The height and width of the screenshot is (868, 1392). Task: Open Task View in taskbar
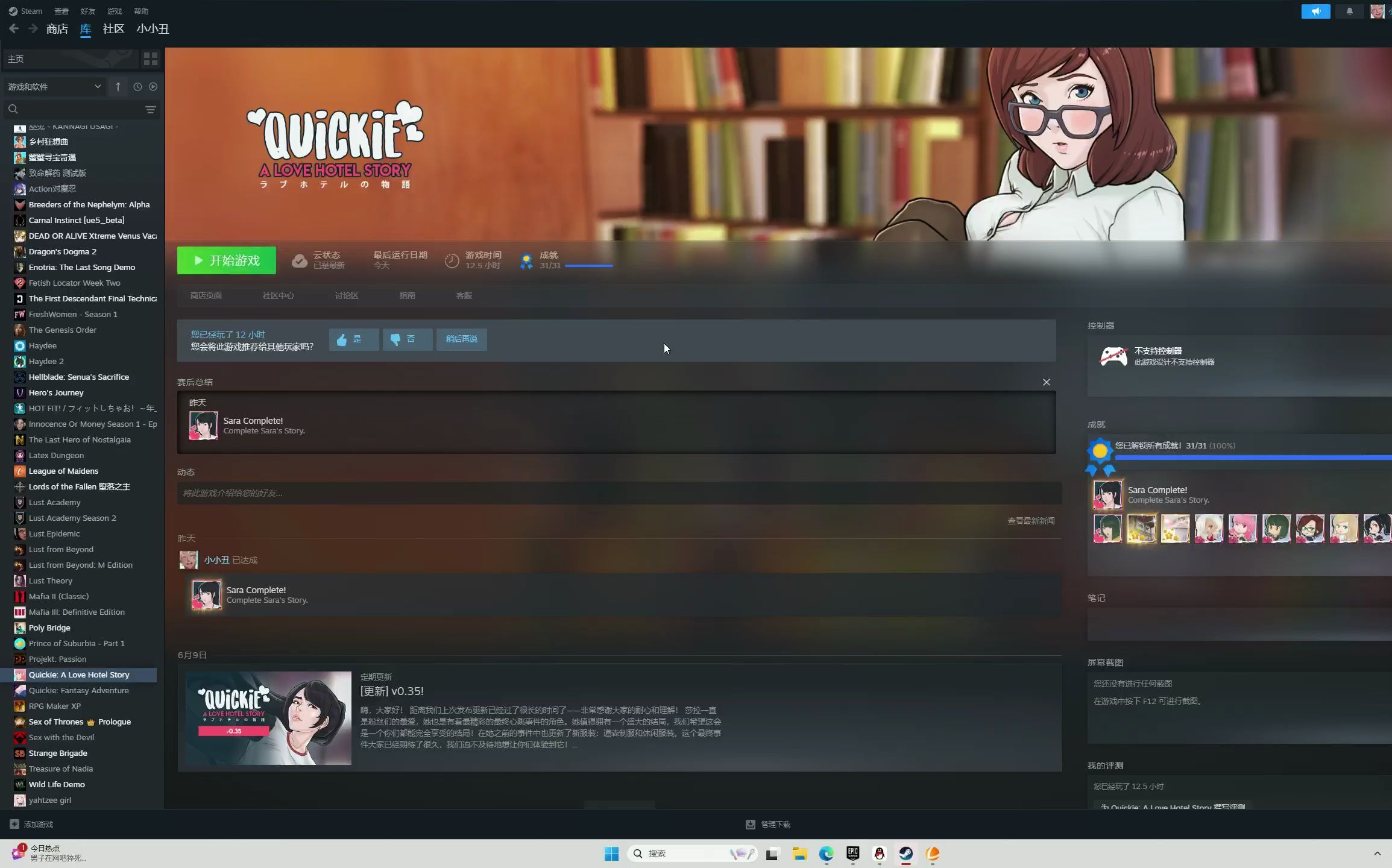772,854
